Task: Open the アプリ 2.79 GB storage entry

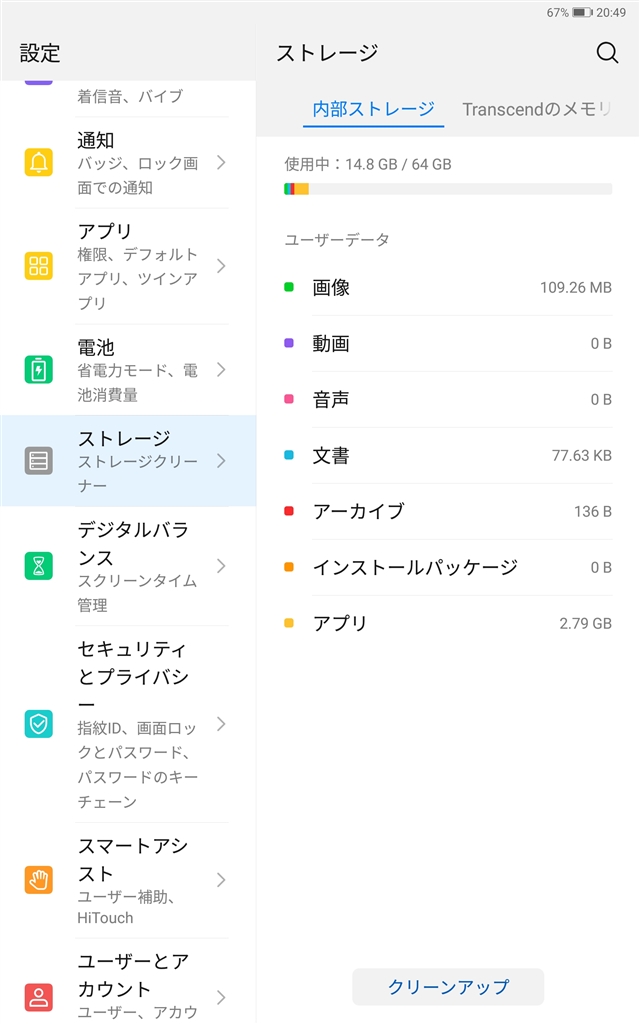Action: [x=447, y=623]
